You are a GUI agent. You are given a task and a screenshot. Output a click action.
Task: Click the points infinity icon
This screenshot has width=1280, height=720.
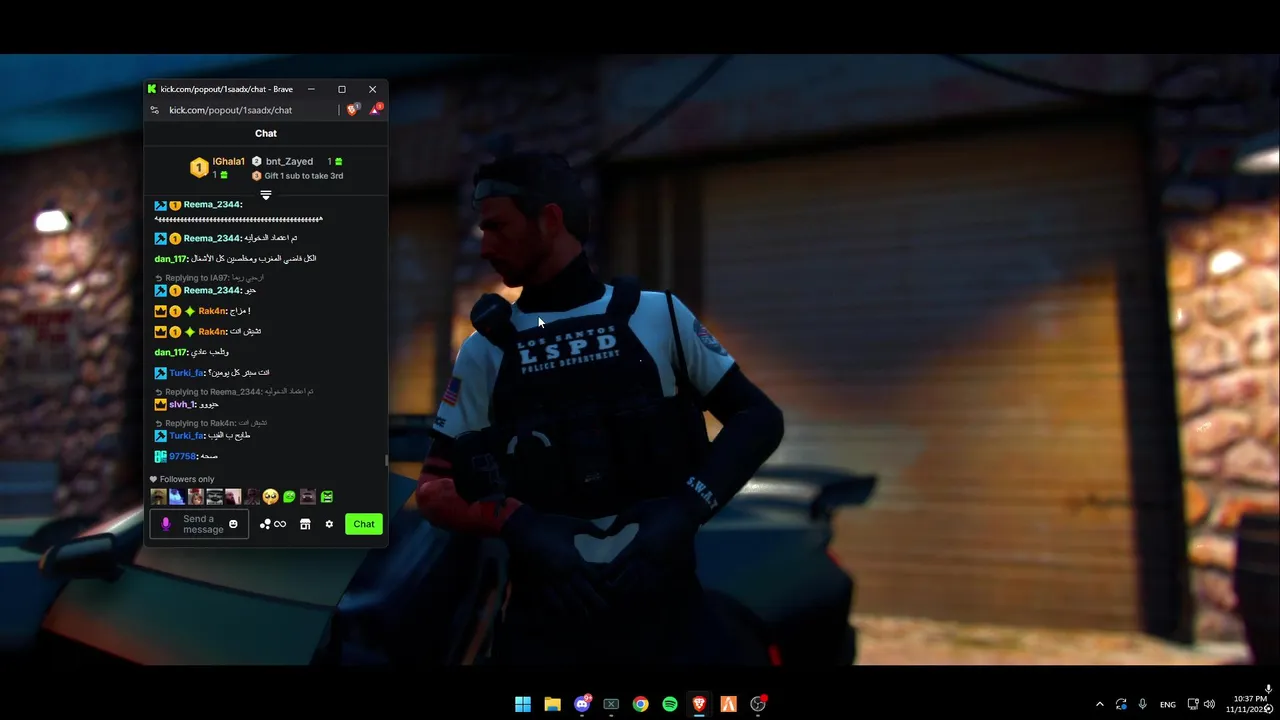pos(272,524)
